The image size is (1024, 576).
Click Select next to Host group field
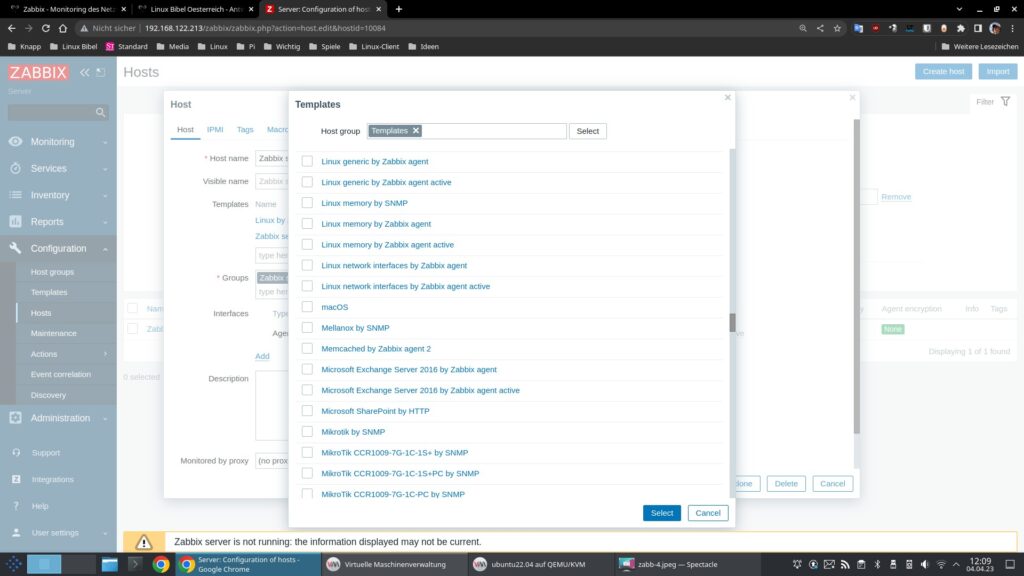(587, 131)
